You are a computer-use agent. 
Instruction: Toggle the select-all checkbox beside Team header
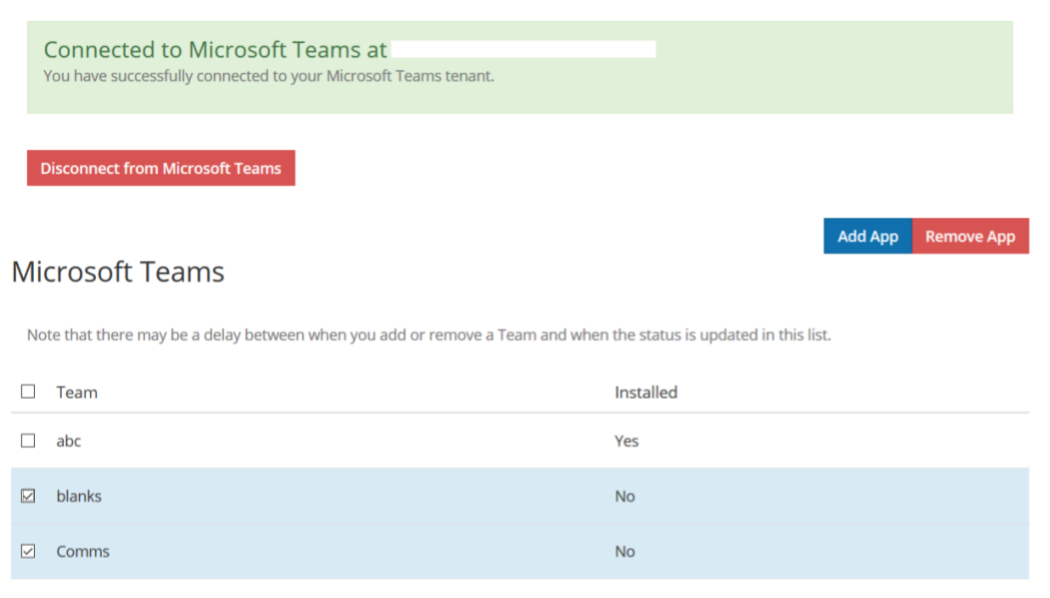pos(28,391)
